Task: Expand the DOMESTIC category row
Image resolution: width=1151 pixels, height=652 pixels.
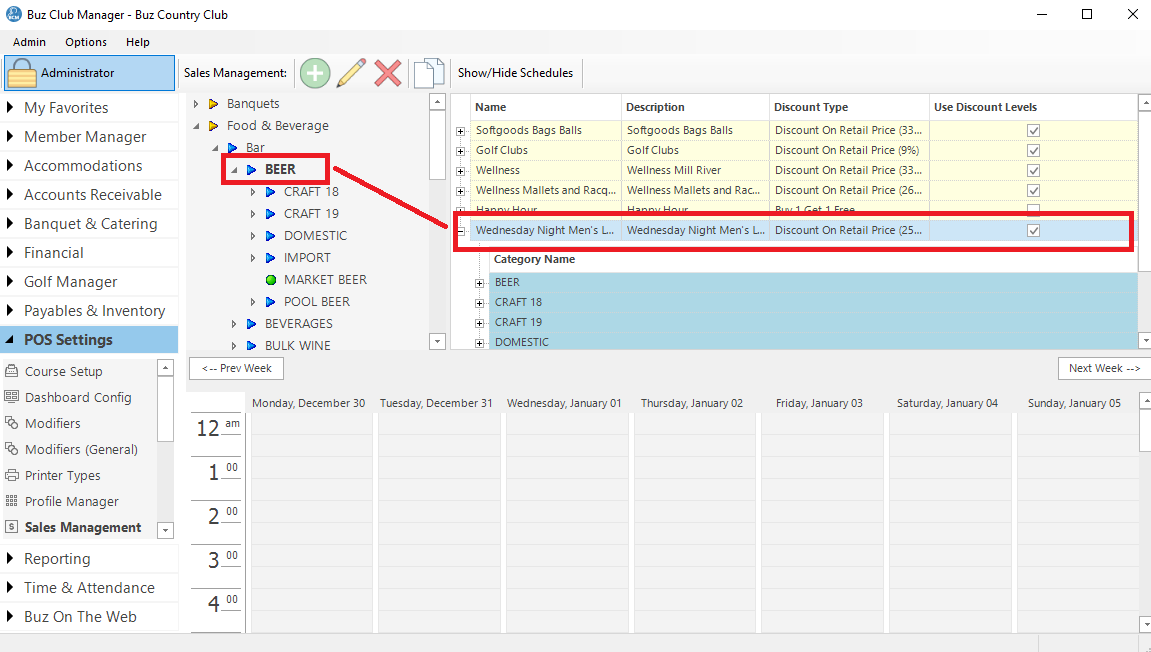Action: 480,342
